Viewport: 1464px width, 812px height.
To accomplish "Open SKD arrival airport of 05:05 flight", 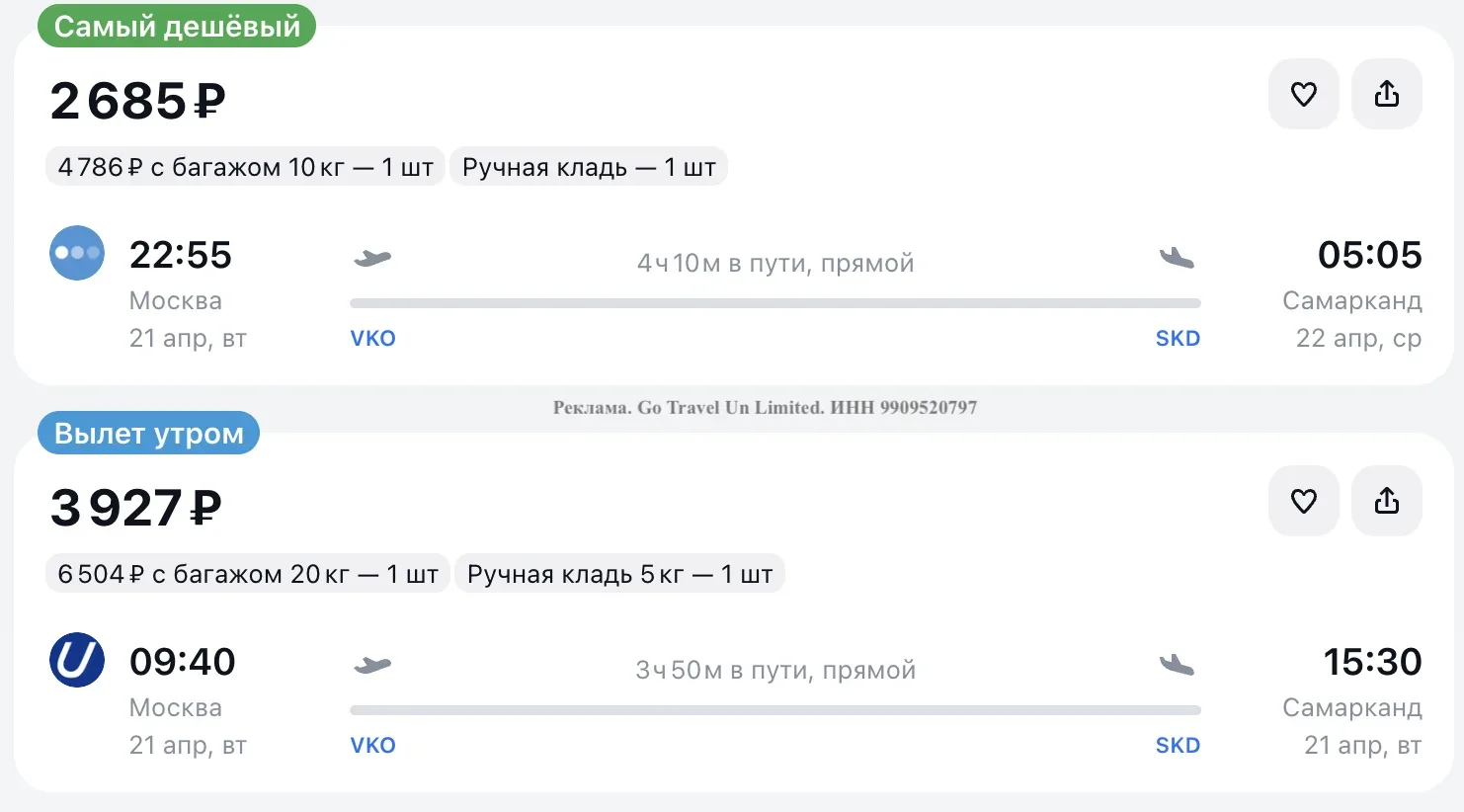I will click(x=1178, y=338).
